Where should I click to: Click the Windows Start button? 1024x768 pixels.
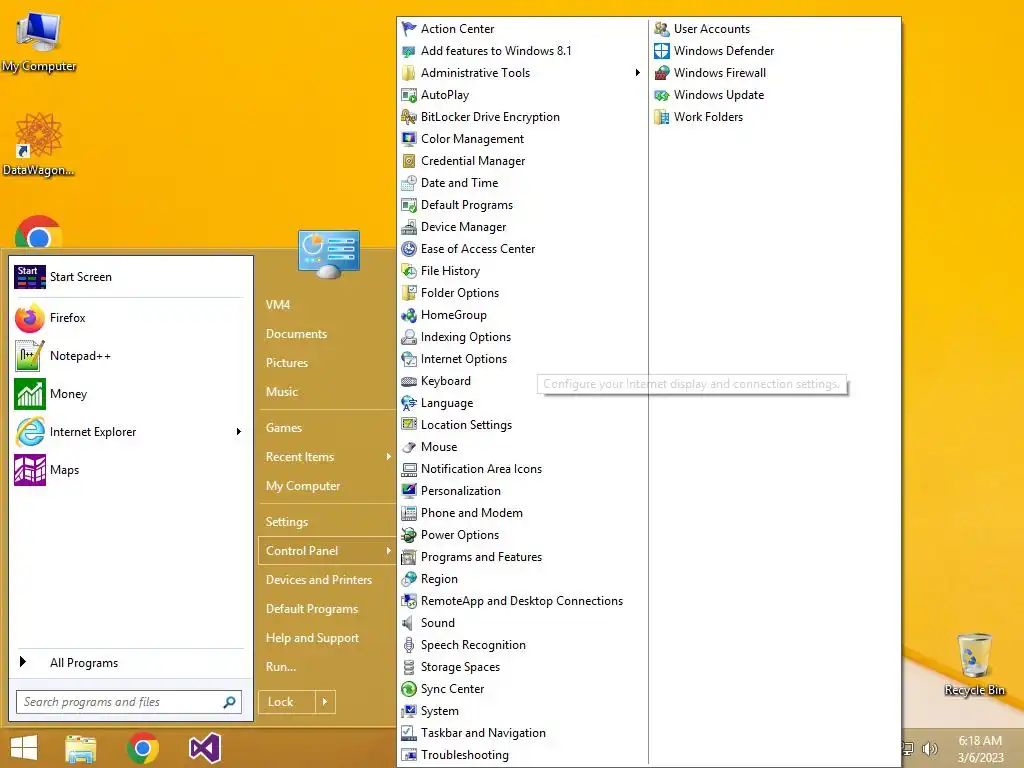click(24, 748)
